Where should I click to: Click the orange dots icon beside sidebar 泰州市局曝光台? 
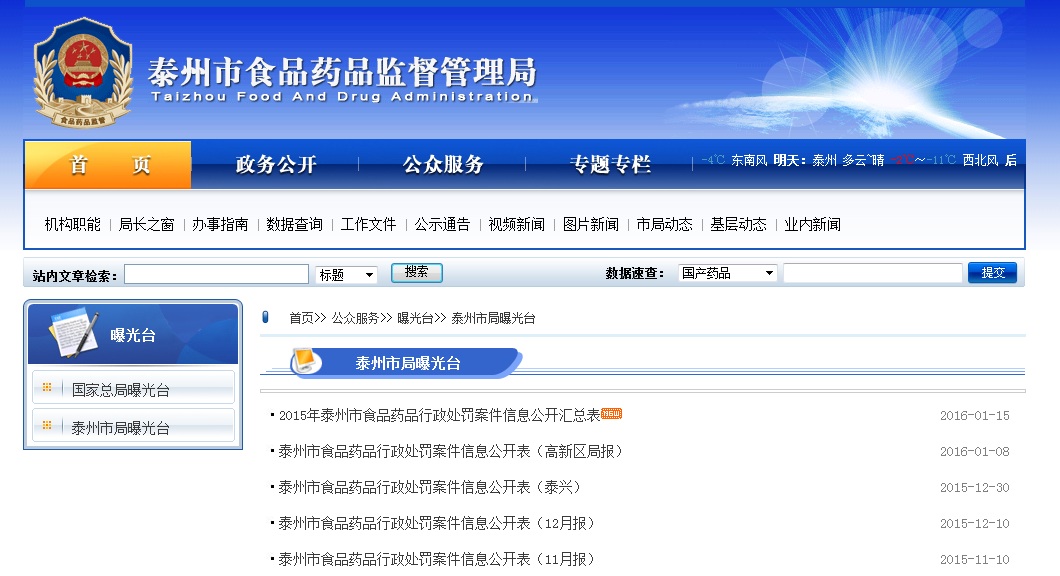(47, 426)
